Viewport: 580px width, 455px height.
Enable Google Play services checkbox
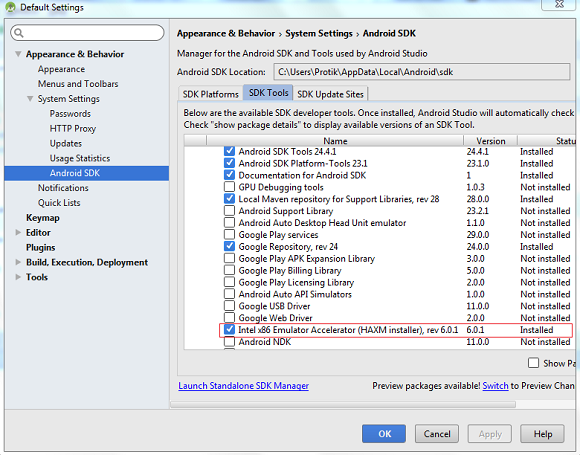(229, 234)
